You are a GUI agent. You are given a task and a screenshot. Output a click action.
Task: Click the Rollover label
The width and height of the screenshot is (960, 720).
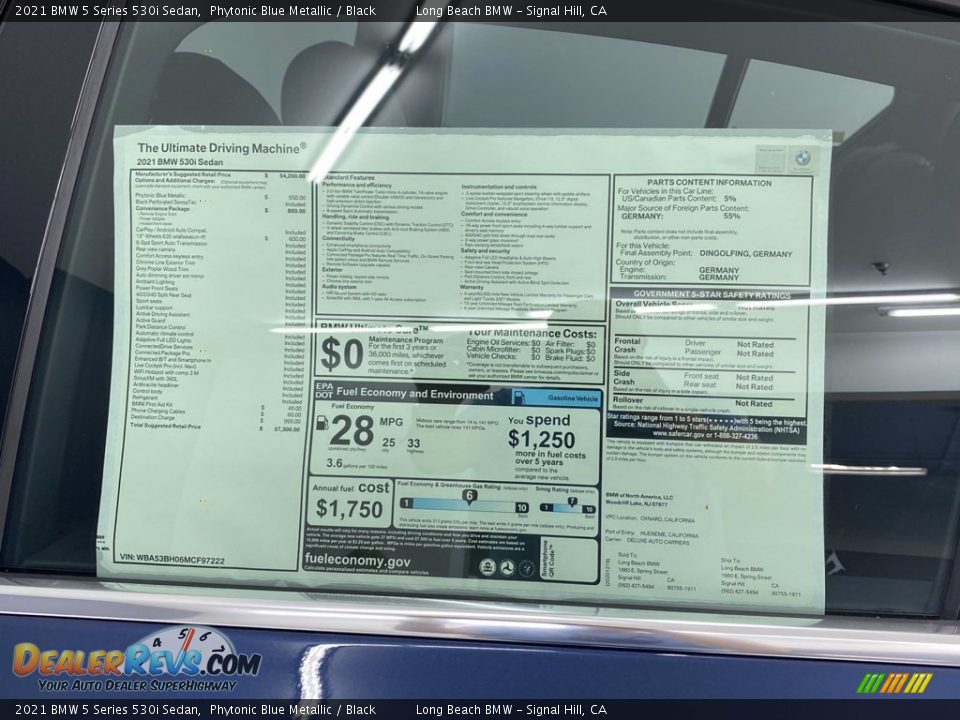click(x=628, y=400)
